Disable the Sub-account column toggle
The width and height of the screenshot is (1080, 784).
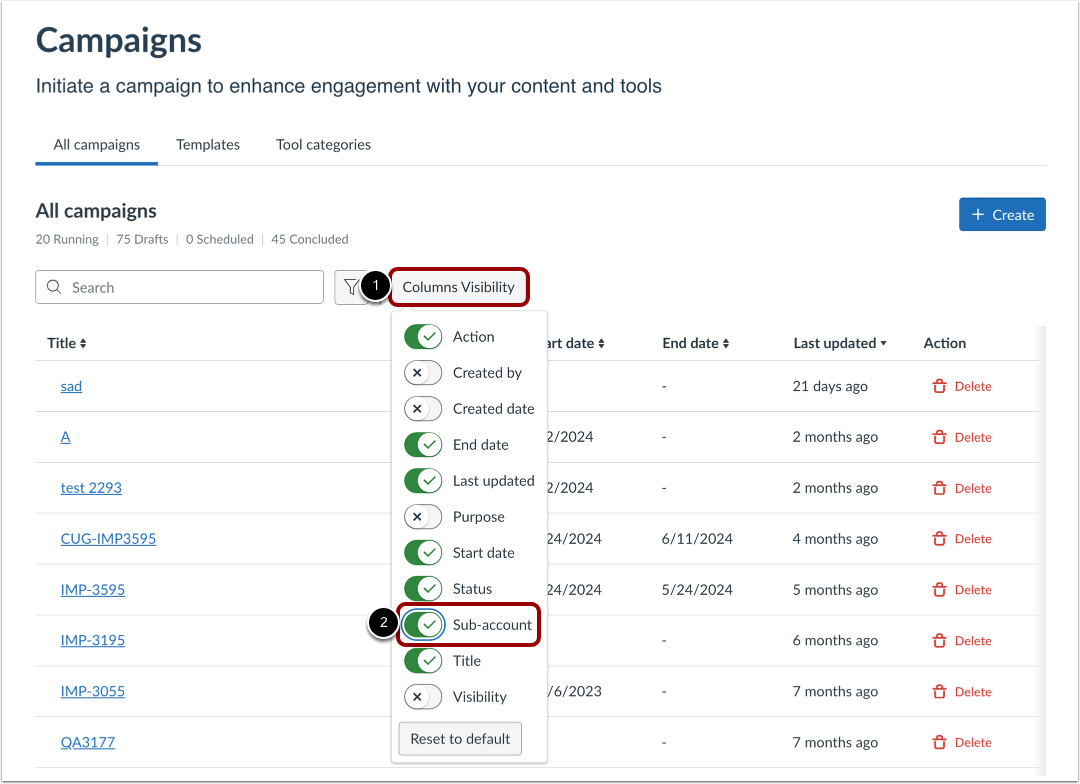tap(423, 624)
